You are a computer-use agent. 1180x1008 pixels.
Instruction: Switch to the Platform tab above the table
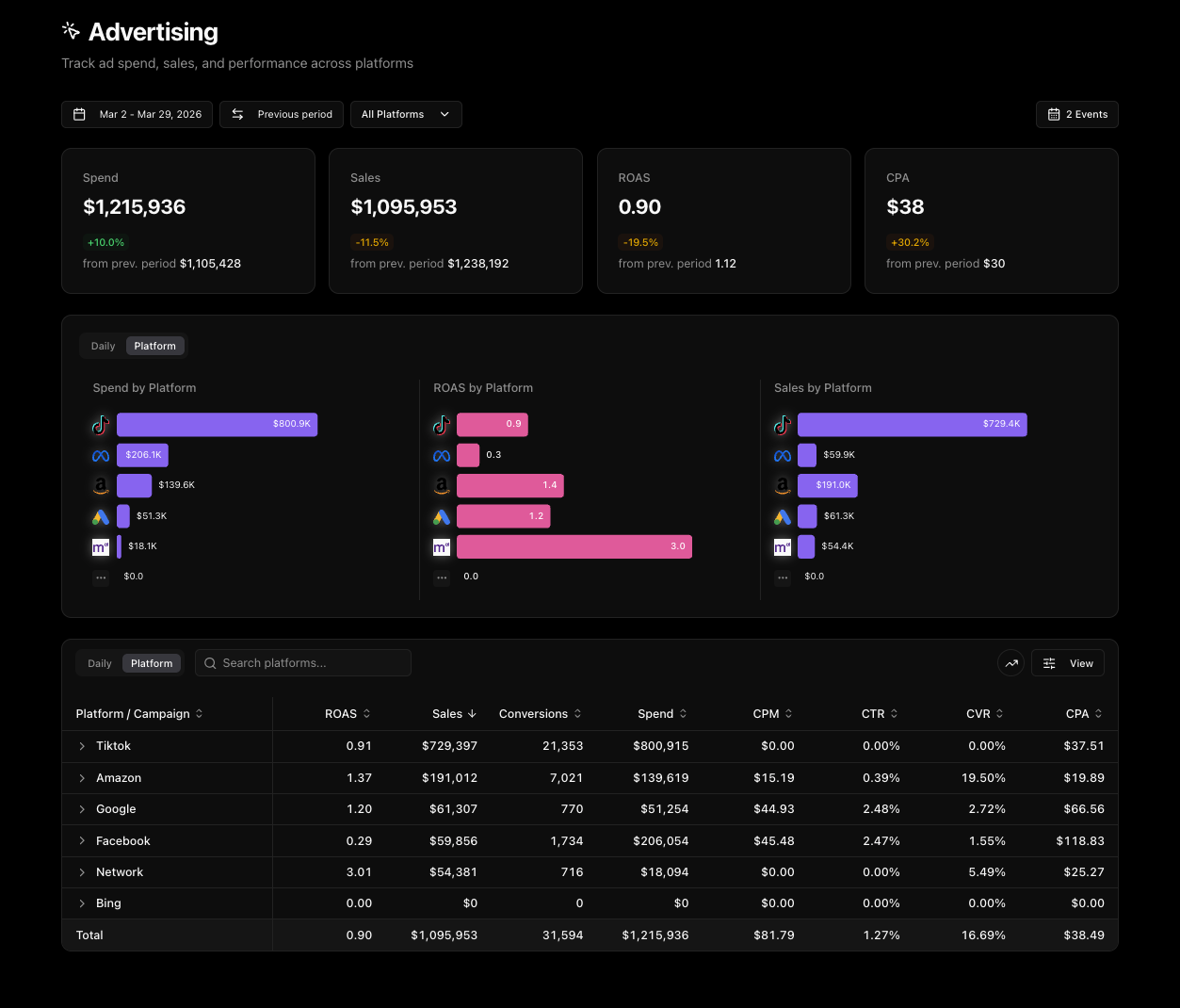(x=151, y=663)
